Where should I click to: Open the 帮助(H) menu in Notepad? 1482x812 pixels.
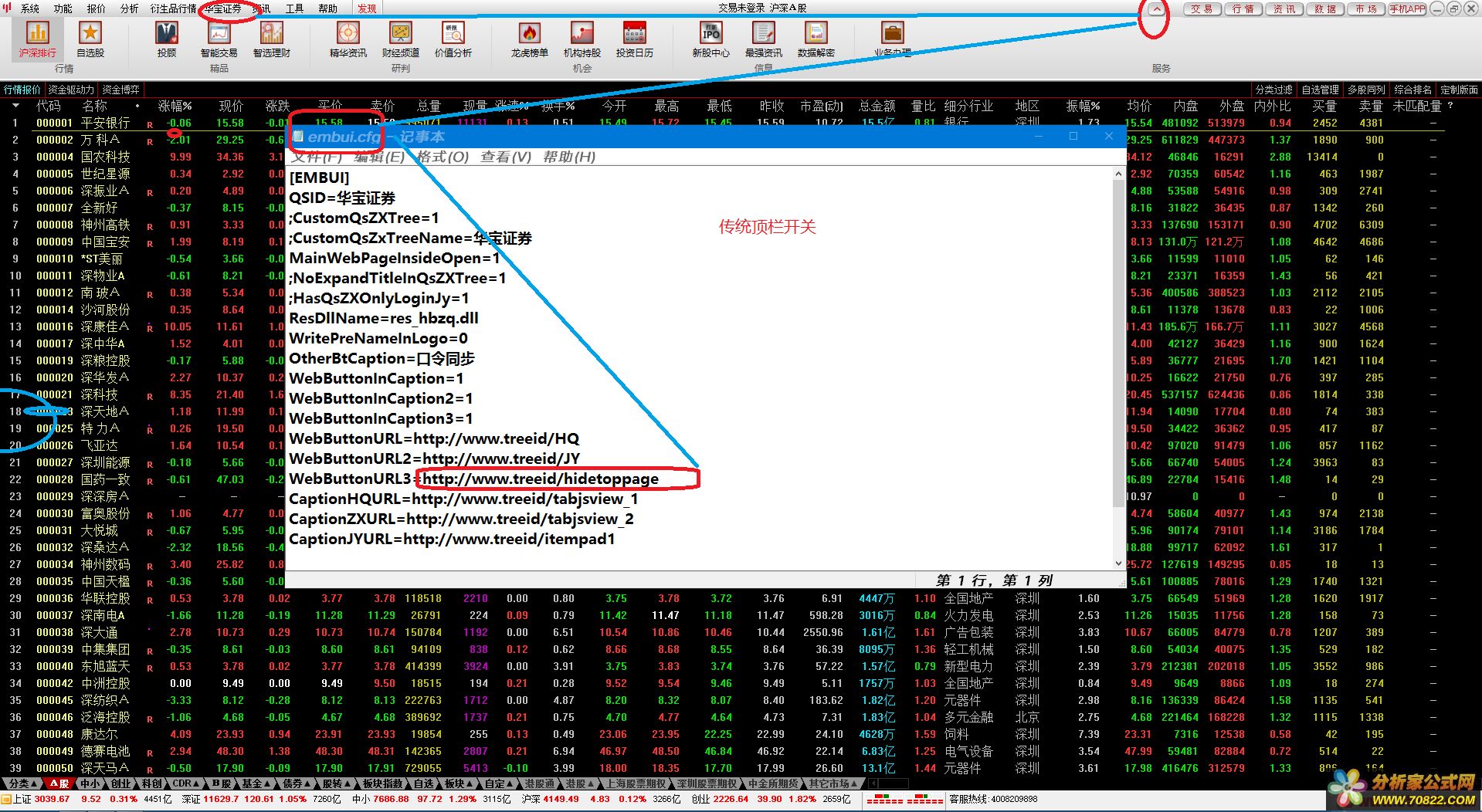(569, 157)
